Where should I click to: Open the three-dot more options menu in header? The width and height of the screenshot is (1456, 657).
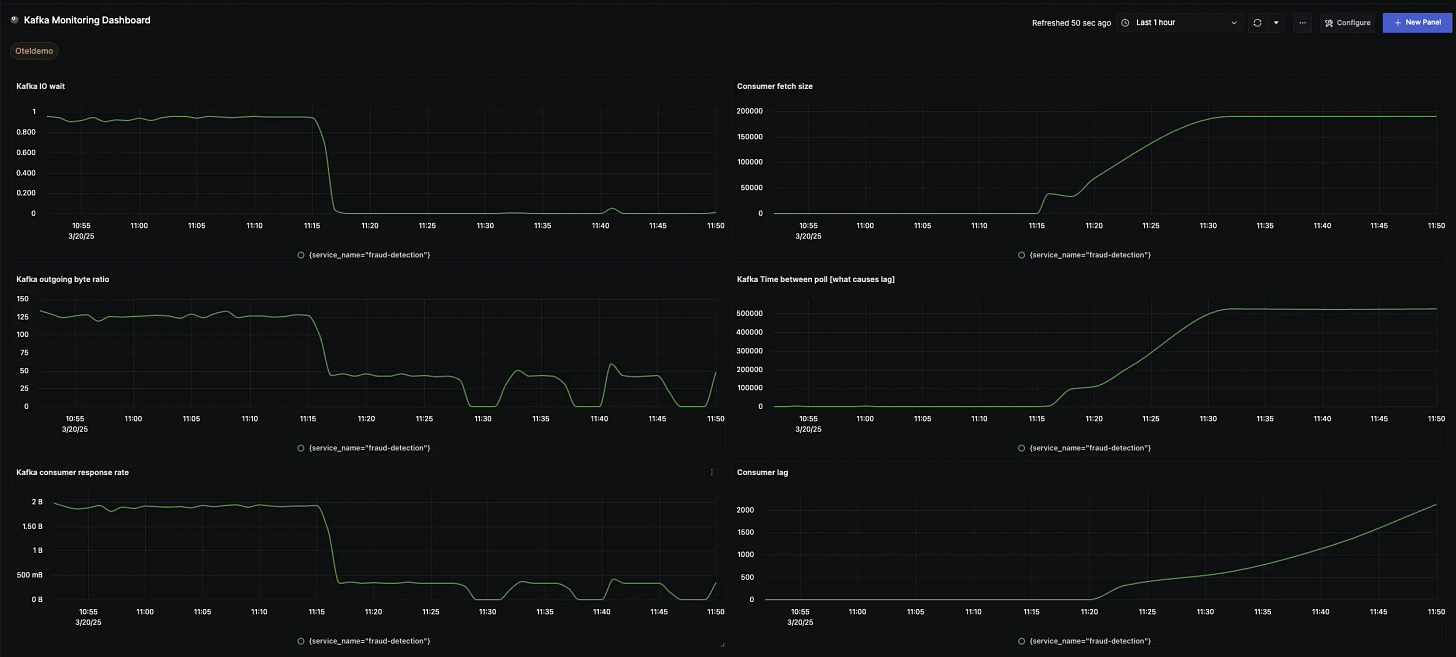pos(1302,22)
